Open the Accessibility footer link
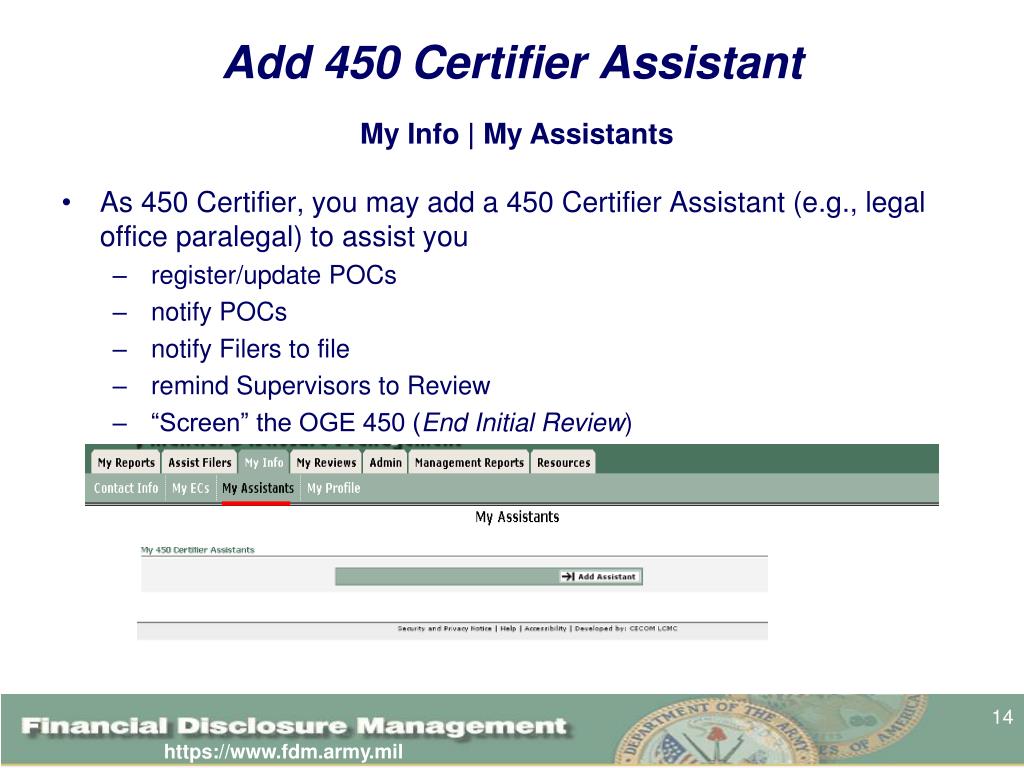Image resolution: width=1024 pixels, height=768 pixels. pyautogui.click(x=545, y=629)
